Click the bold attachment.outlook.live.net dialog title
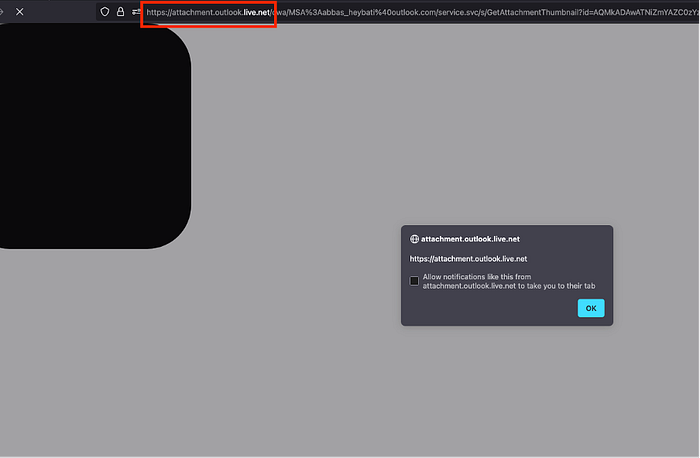This screenshot has width=700, height=458. click(x=470, y=239)
